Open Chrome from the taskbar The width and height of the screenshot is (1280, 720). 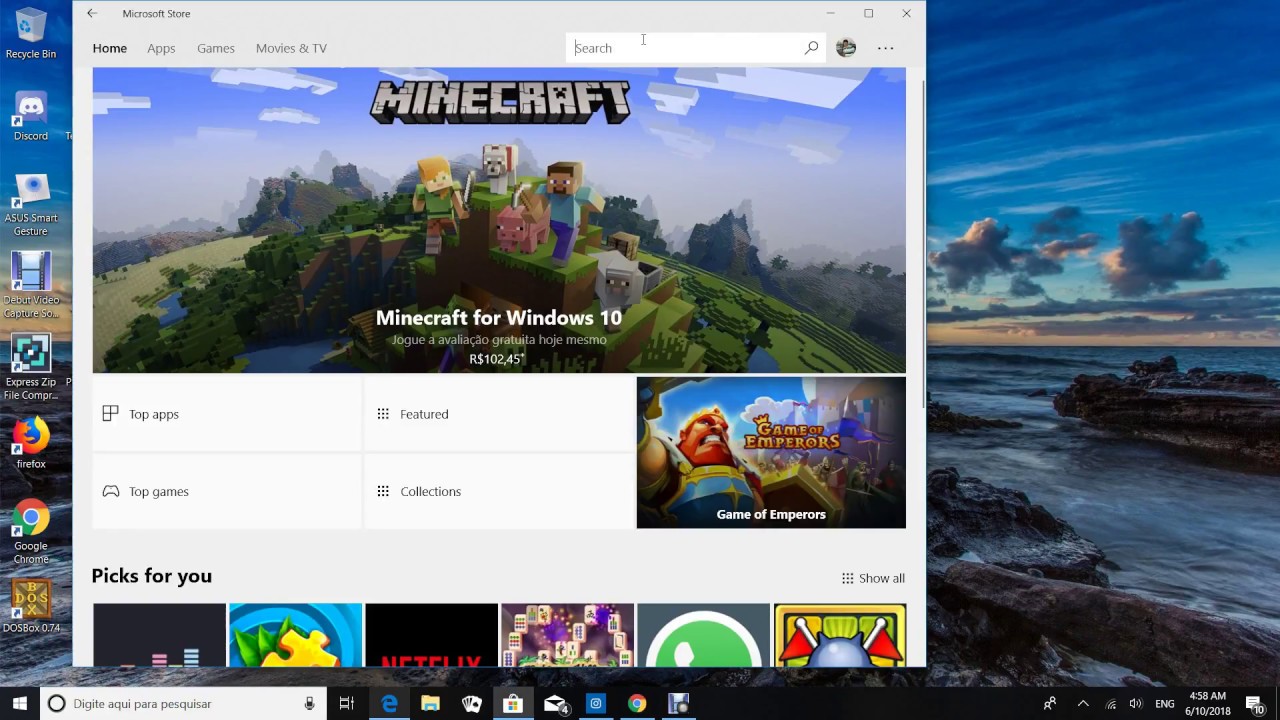pyautogui.click(x=637, y=704)
